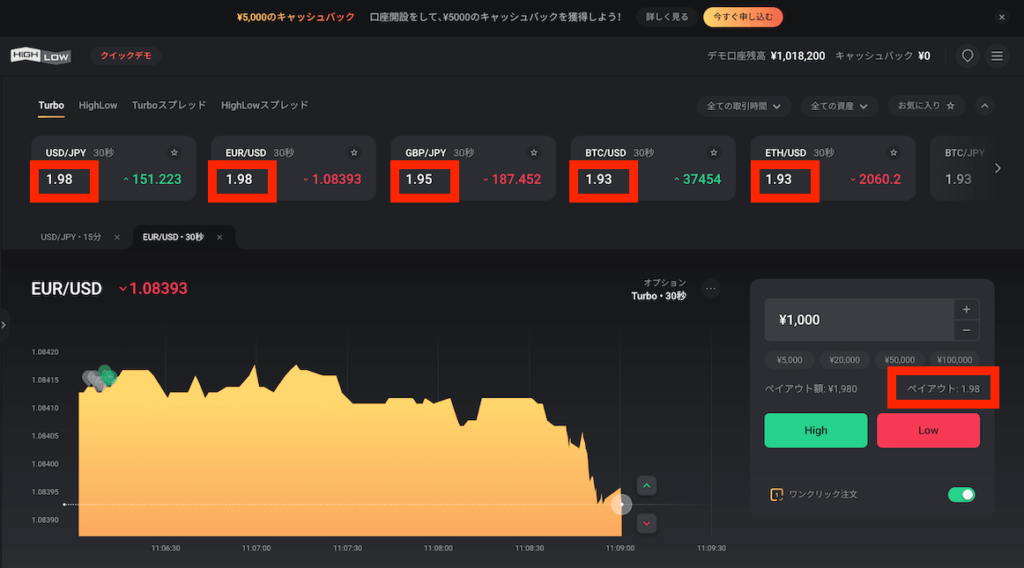The width and height of the screenshot is (1024, 568).
Task: Toggle the お気に入り favorites filter
Action: pos(925,105)
